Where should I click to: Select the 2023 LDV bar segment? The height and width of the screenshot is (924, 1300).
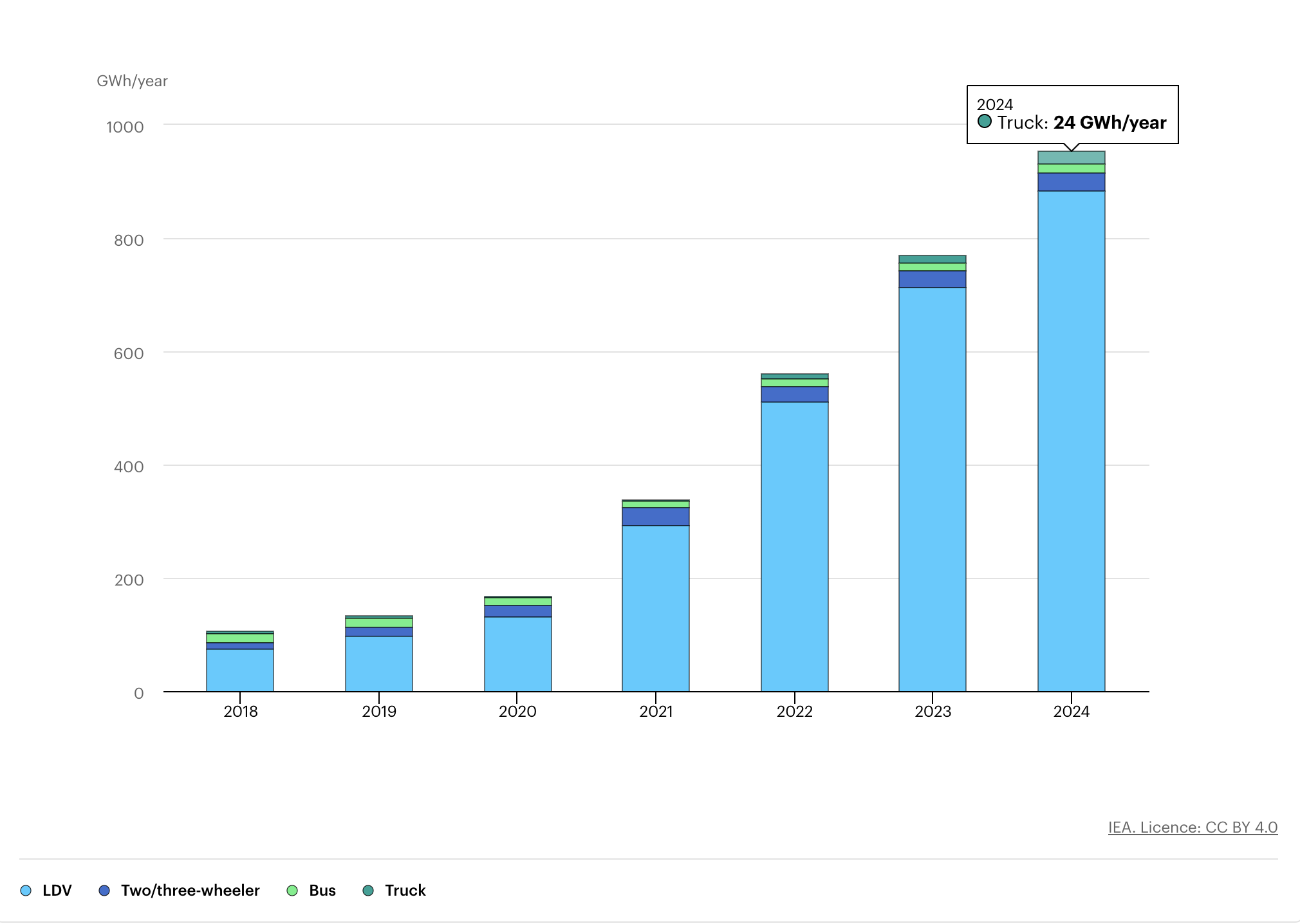[x=932, y=489]
